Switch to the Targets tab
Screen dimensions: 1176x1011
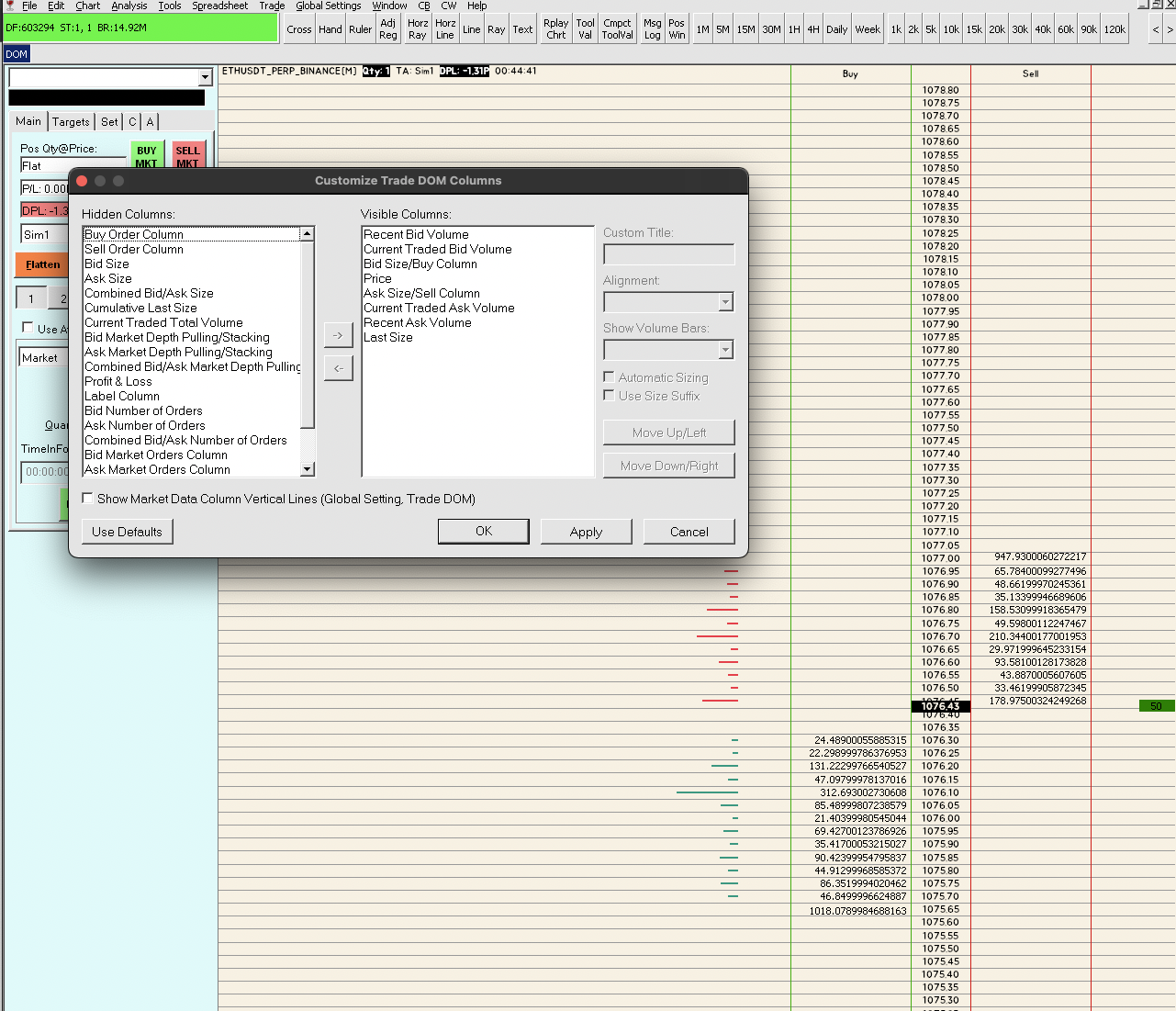(71, 121)
